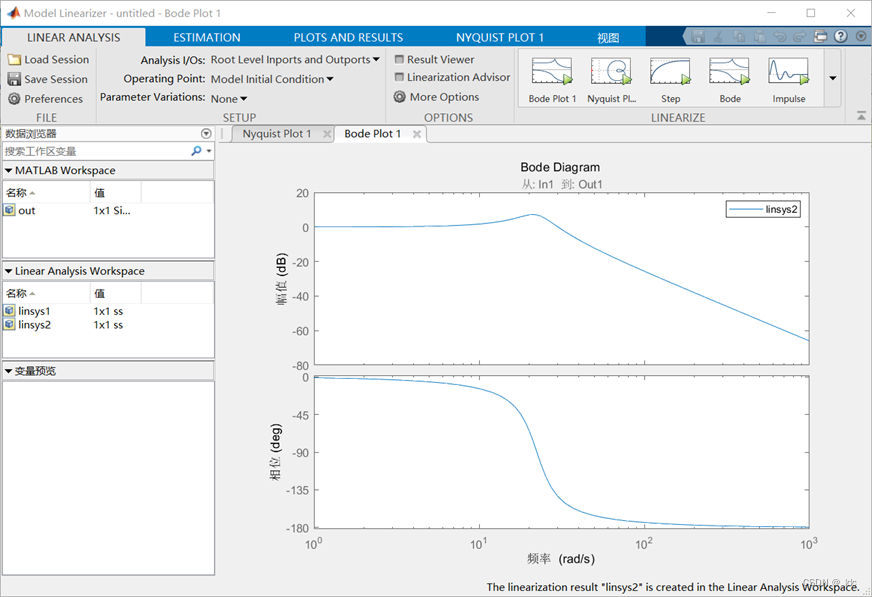Collapse the toolstrip with the up arrow

point(861,116)
